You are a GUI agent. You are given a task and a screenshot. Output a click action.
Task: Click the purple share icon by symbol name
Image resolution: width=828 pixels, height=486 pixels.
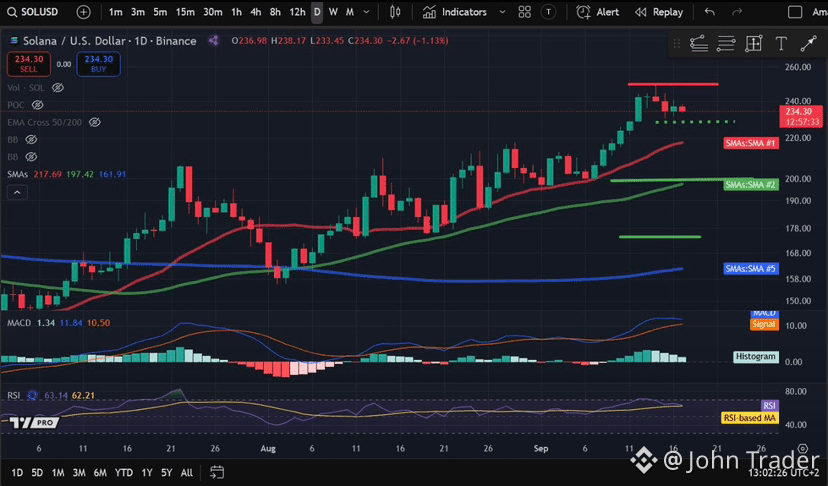pos(213,41)
